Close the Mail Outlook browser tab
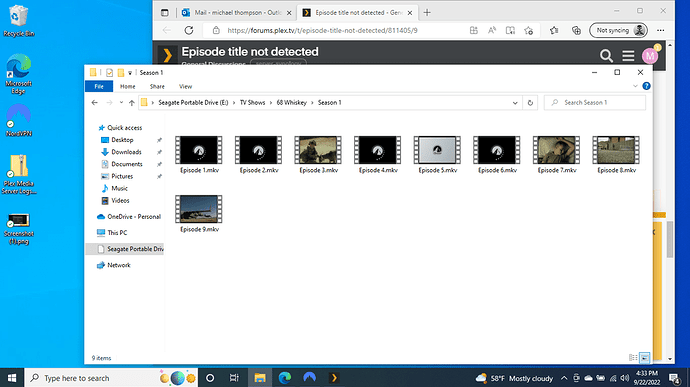This screenshot has height=387, width=690. point(289,13)
